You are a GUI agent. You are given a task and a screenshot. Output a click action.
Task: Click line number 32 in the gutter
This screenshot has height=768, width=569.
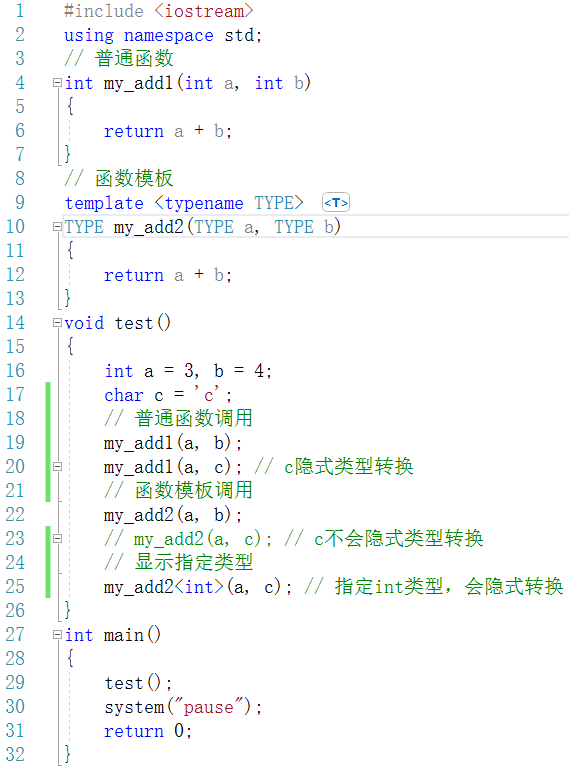point(15,755)
